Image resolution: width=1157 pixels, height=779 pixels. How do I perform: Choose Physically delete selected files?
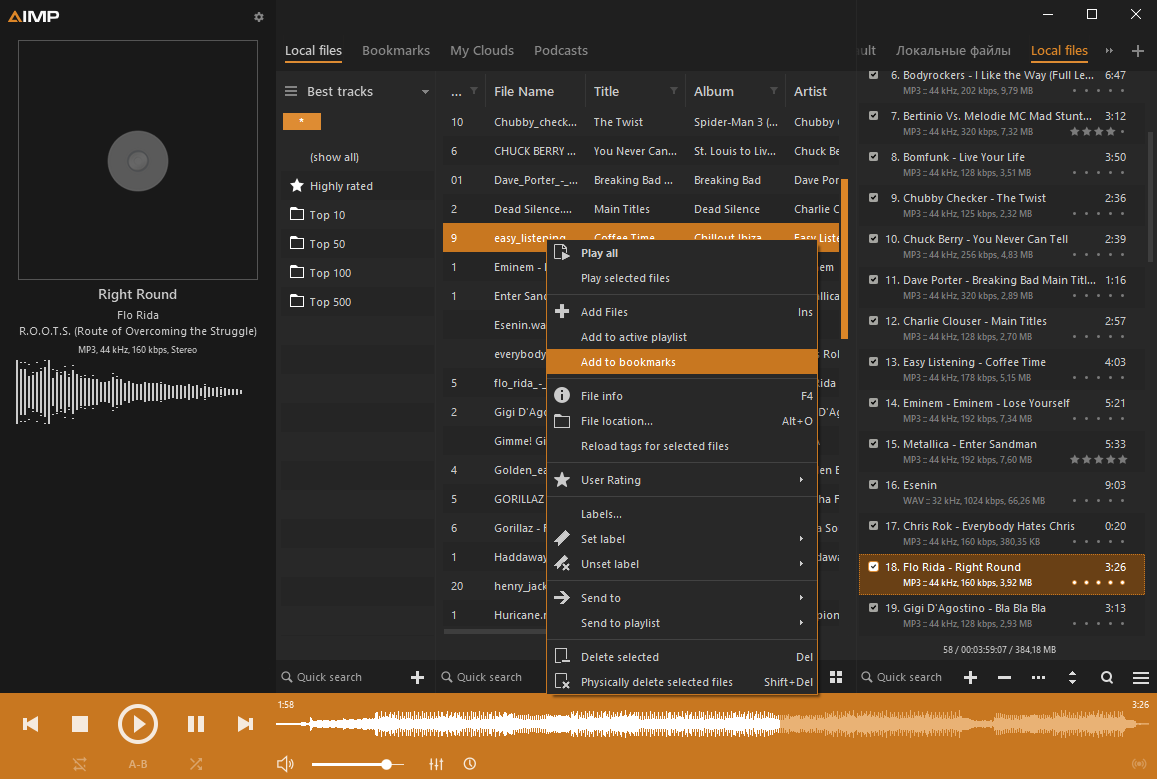[683, 682]
